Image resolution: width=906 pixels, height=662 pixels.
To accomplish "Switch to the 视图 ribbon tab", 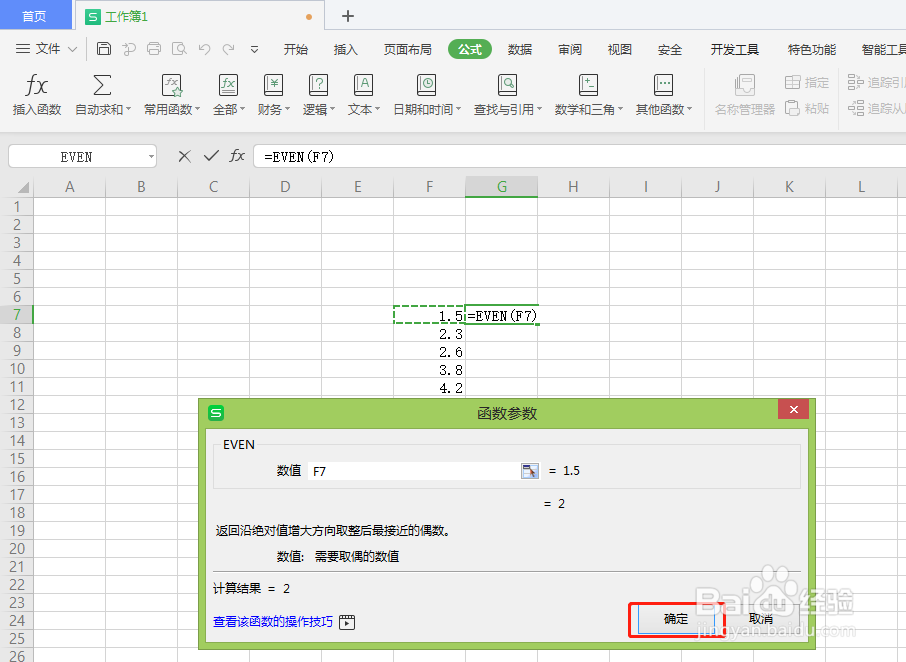I will [620, 50].
